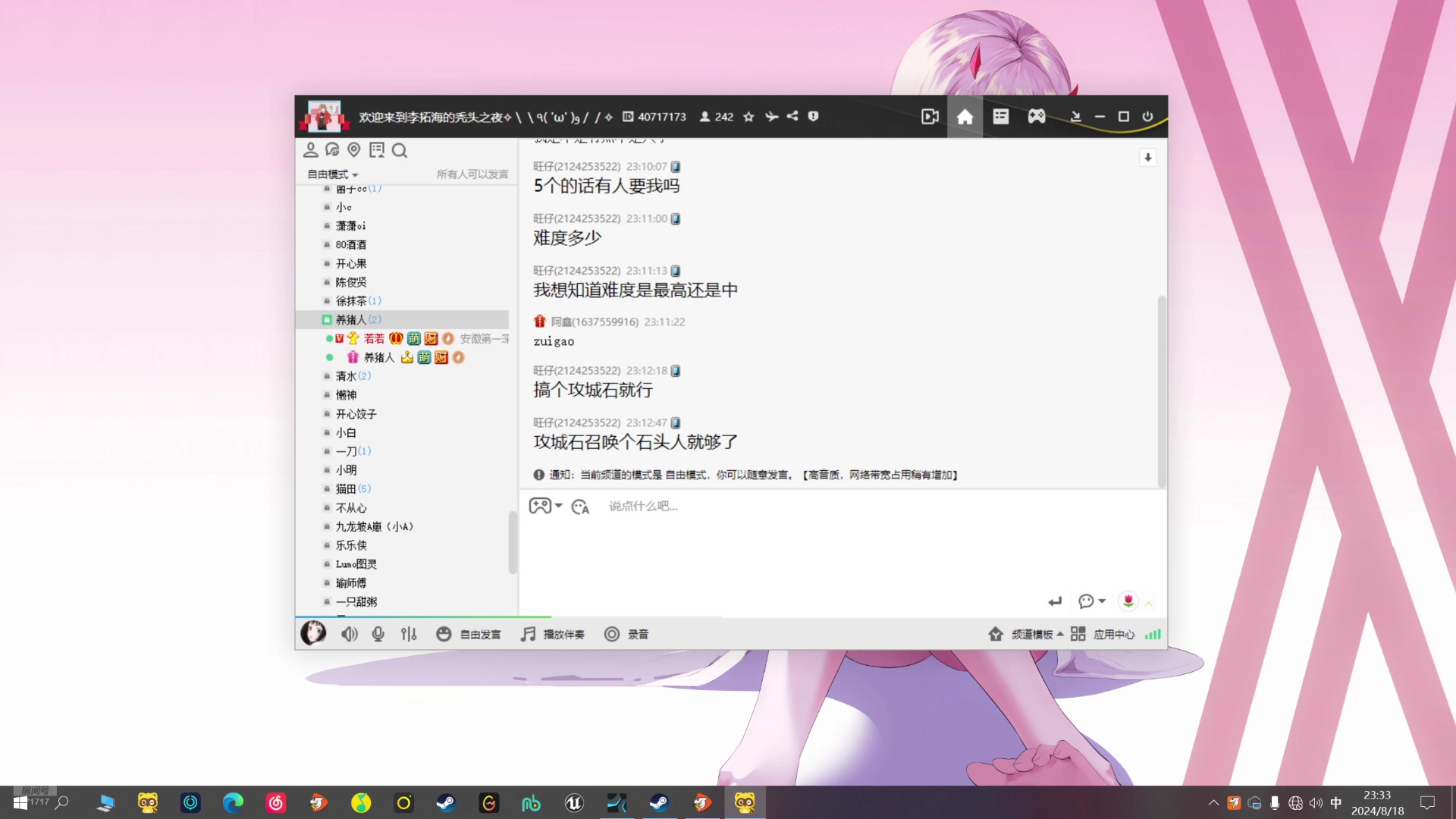Open the game emoji dropdown in chat input
The width and height of the screenshot is (1456, 819).
[545, 506]
